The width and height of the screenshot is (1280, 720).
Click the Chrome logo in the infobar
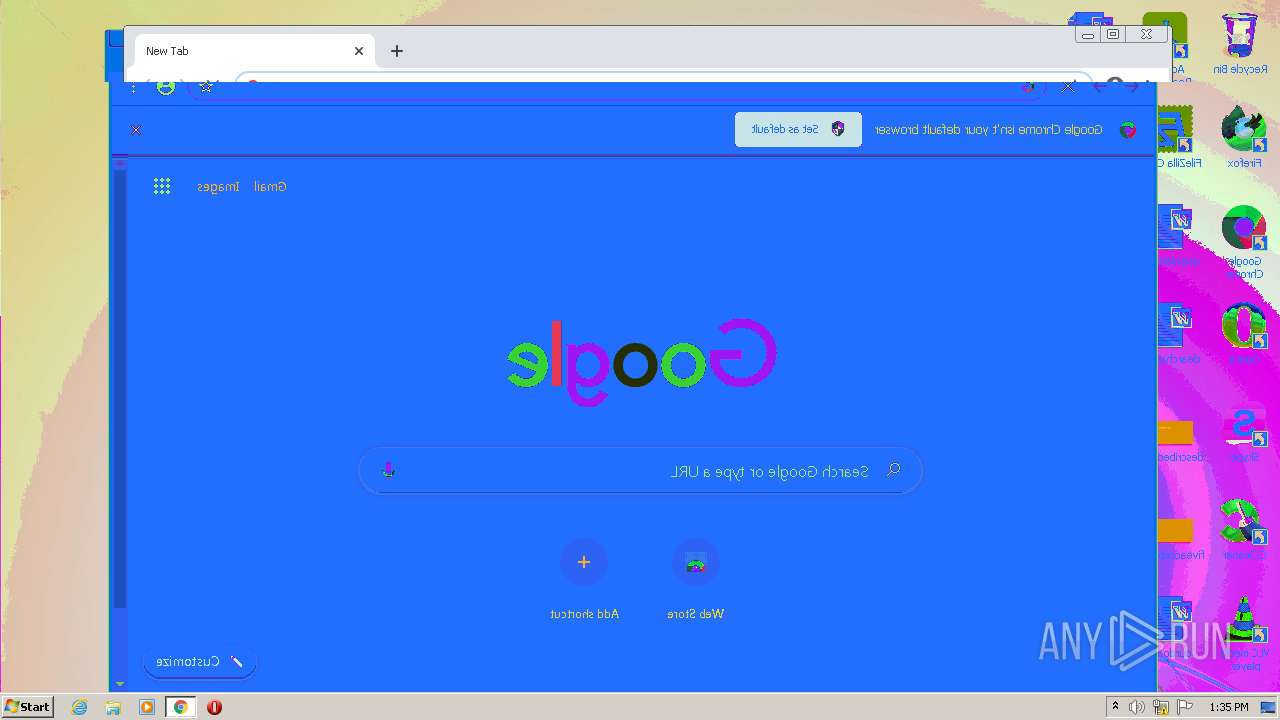(x=1127, y=130)
